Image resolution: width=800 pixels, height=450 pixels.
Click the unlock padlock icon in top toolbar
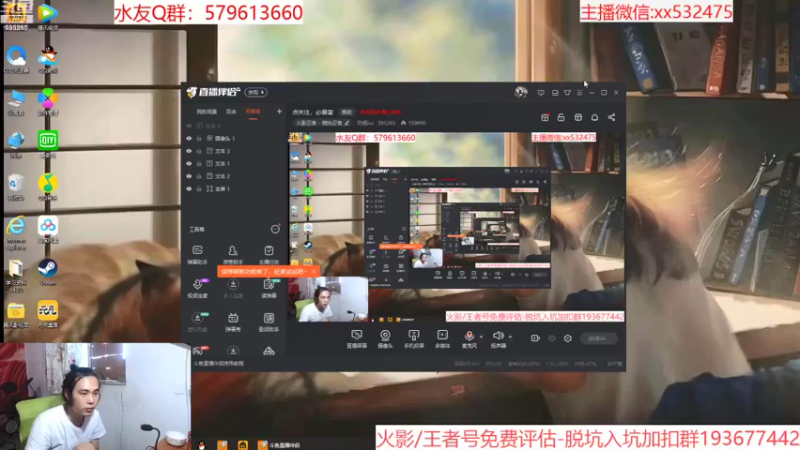coord(561,117)
